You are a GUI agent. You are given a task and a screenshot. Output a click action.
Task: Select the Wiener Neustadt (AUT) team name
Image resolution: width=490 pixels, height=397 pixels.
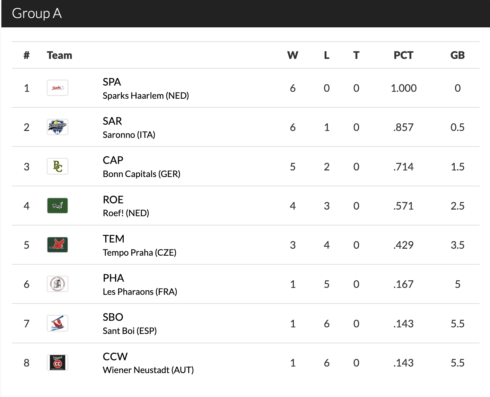(148, 370)
